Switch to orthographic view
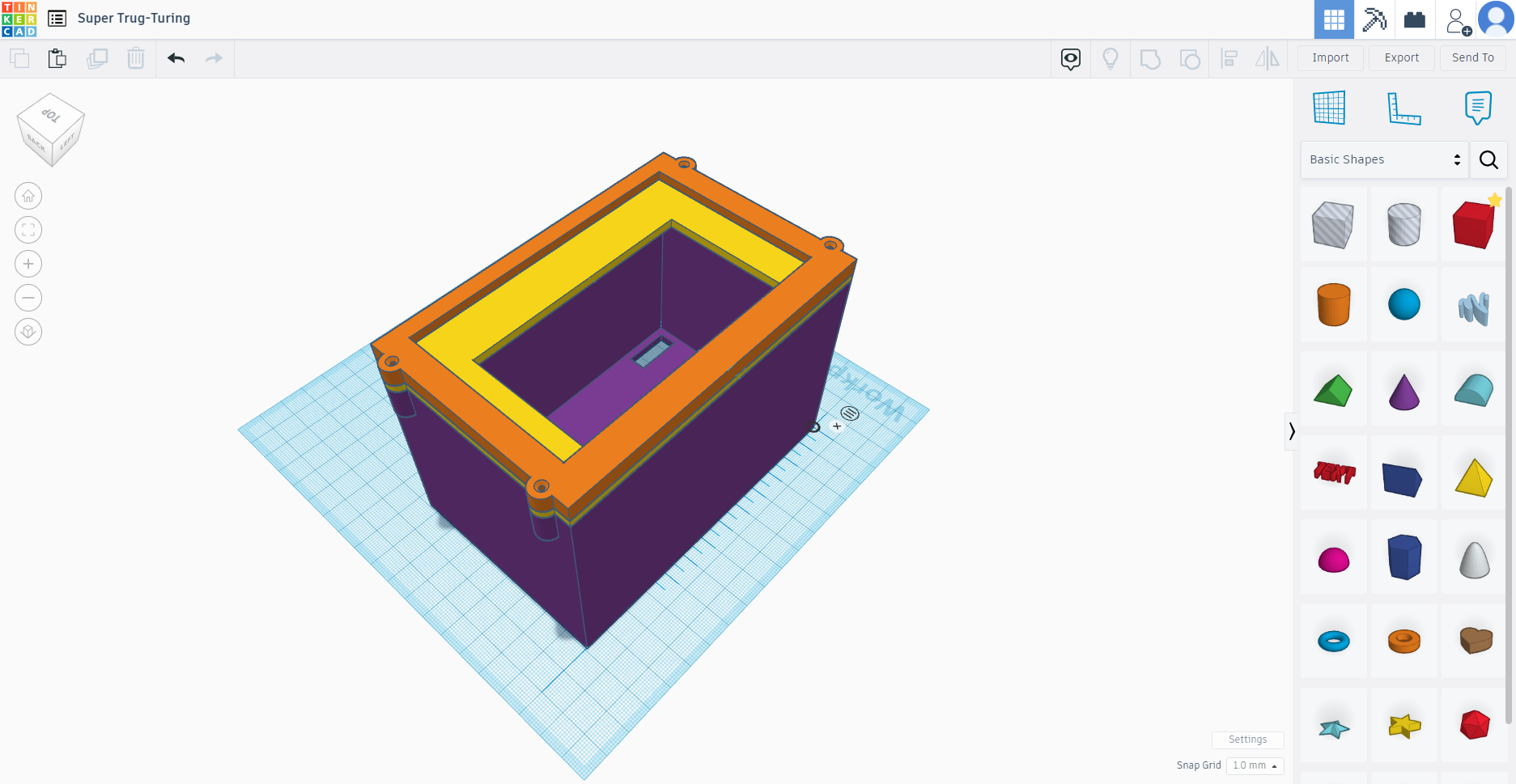This screenshot has height=784, width=1516. 28,332
